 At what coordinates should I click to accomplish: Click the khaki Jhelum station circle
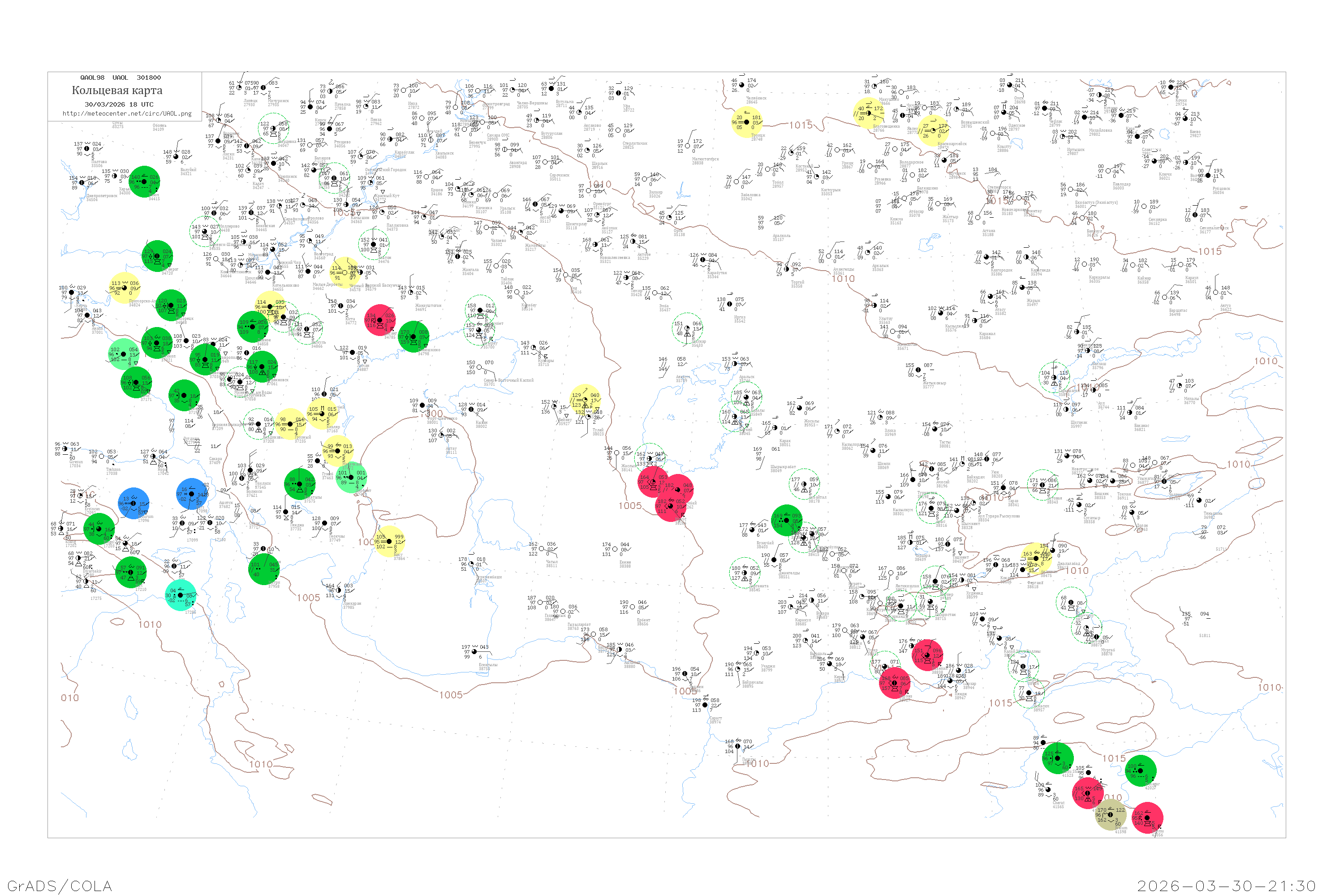(x=1110, y=815)
